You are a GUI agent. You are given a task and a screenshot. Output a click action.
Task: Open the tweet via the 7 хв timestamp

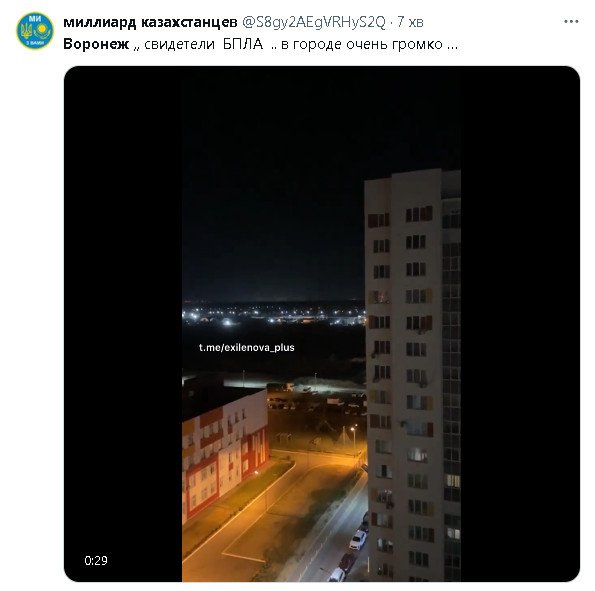pyautogui.click(x=410, y=22)
